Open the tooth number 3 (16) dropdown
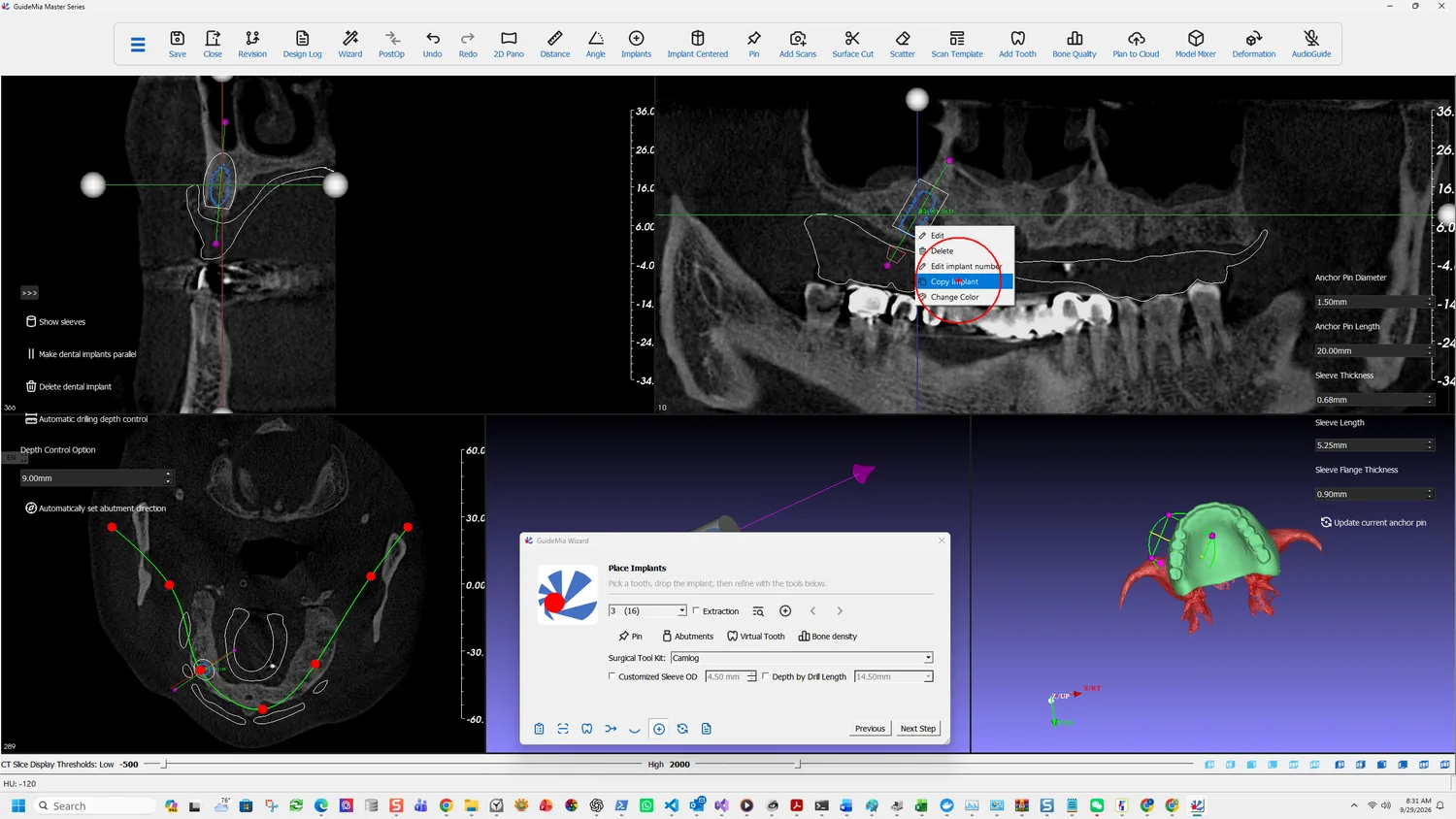 647,610
